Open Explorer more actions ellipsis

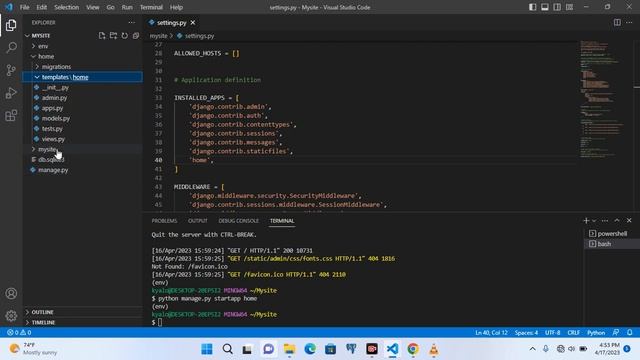[131, 22]
